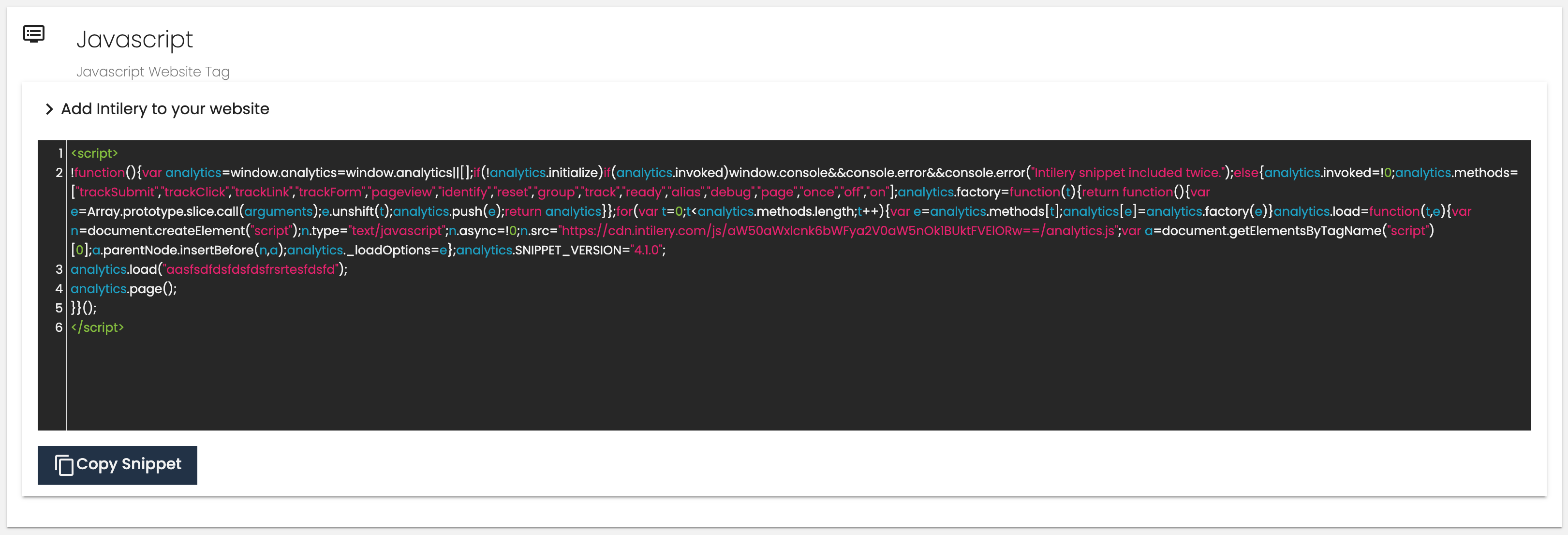Click line number 5 in gutter
The width and height of the screenshot is (1568, 535).
(59, 308)
